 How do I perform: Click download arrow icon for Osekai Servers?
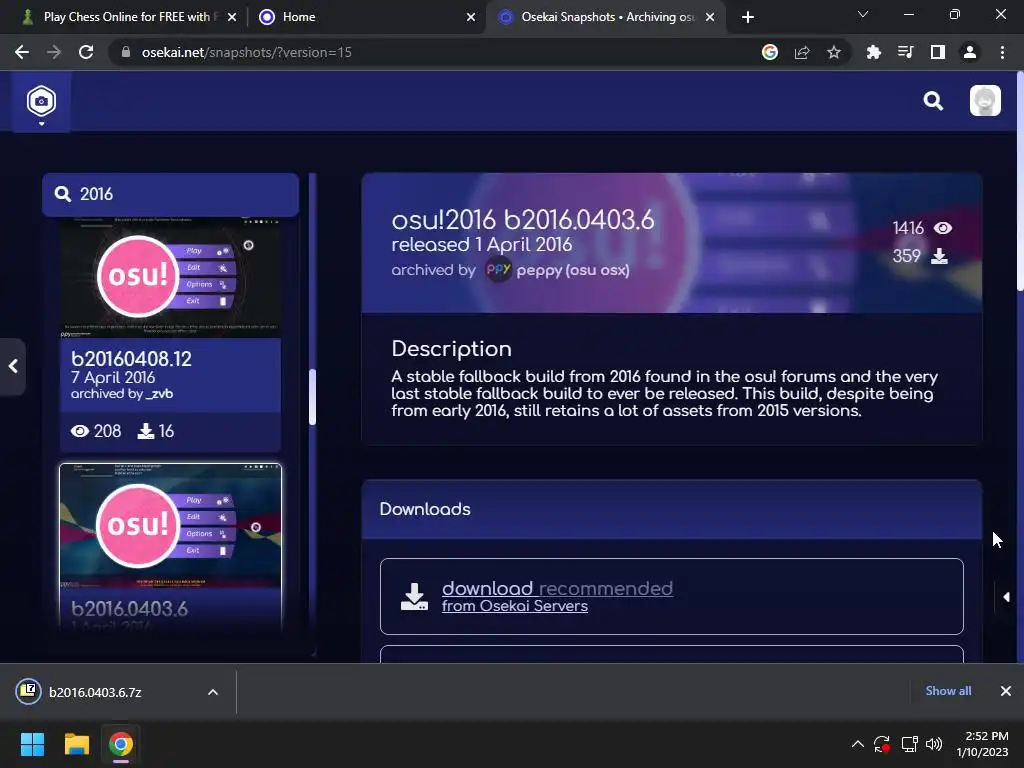click(414, 597)
